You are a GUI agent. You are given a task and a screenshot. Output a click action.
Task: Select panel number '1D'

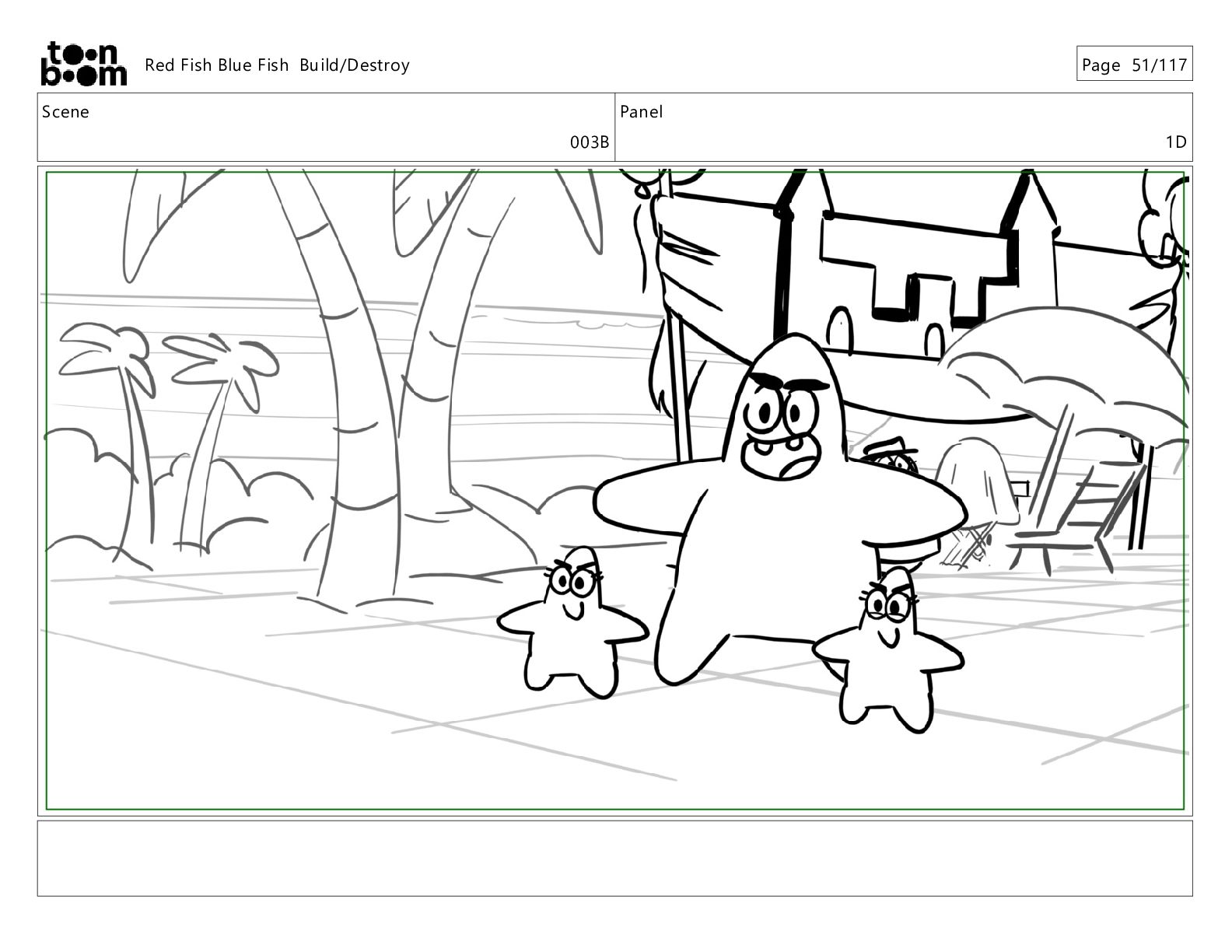pos(1176,142)
